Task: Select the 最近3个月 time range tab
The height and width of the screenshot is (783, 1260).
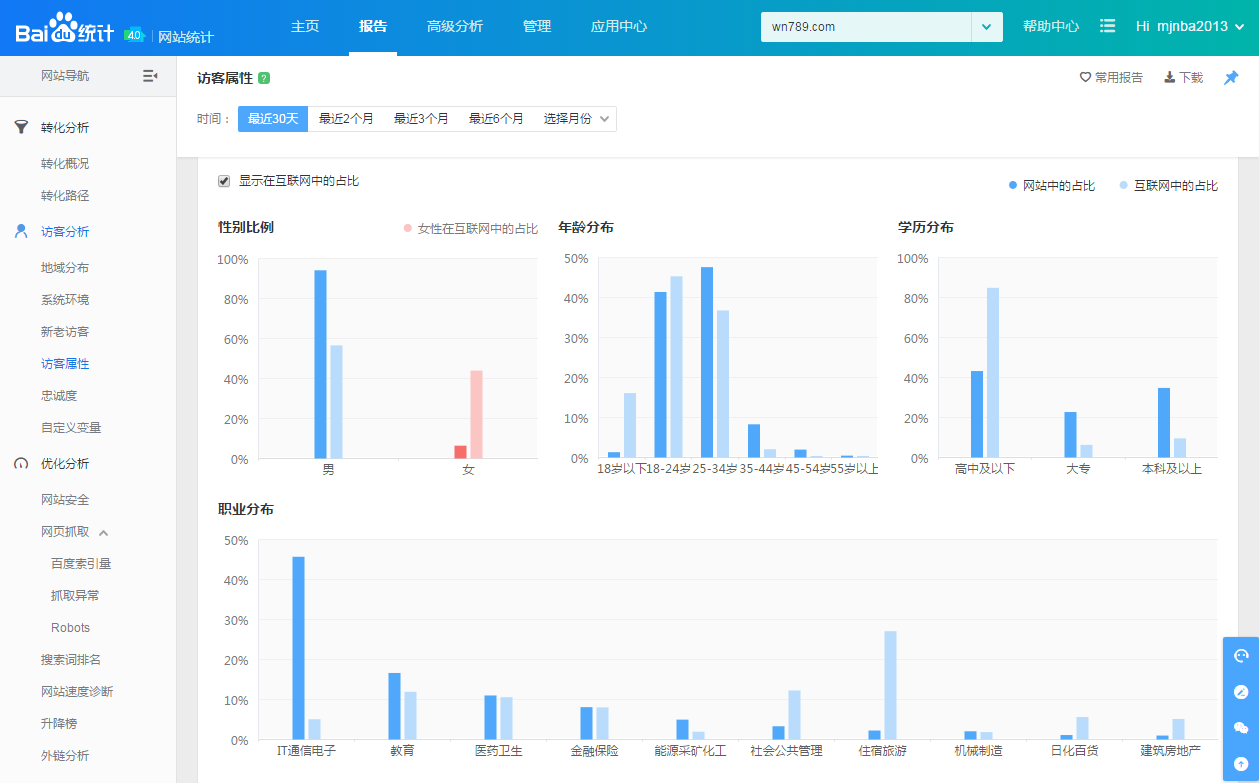Action: (421, 119)
